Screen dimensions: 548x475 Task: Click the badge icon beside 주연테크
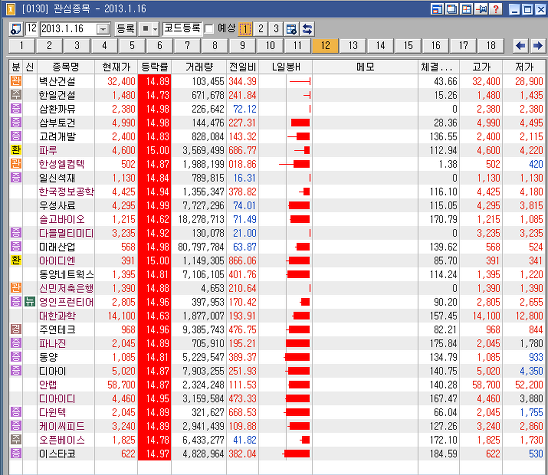[16, 329]
